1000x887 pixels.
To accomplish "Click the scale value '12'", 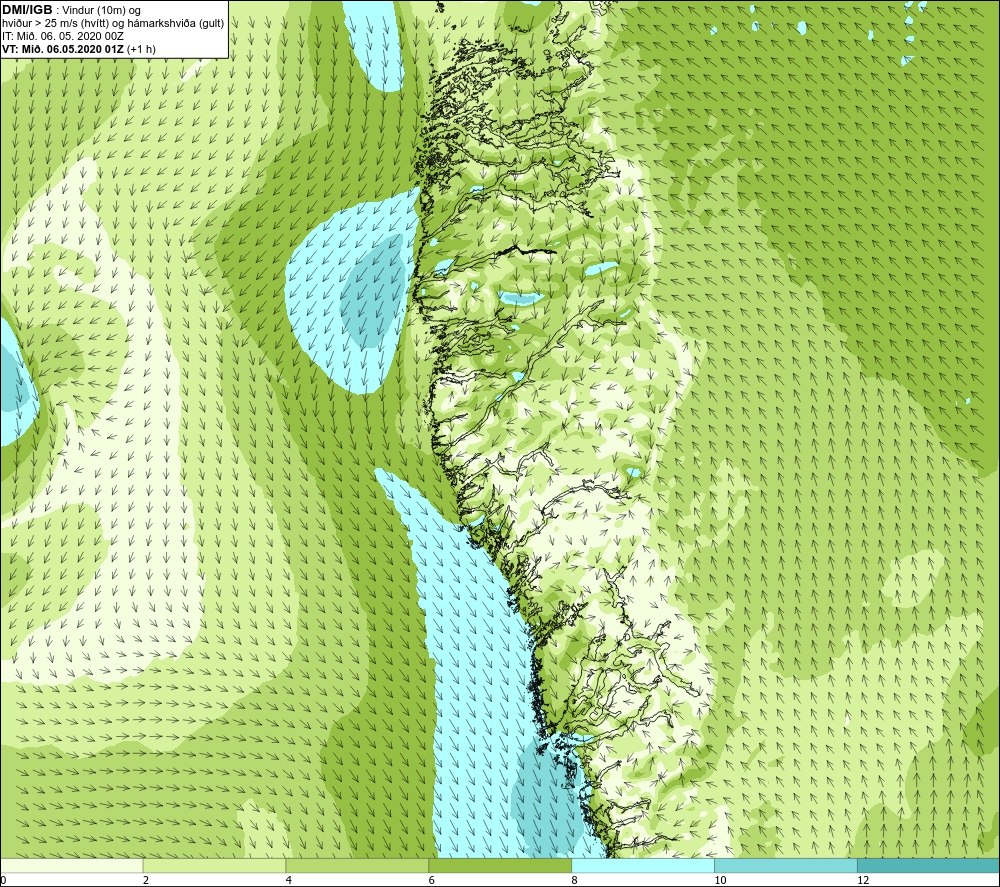I will pos(863,881).
